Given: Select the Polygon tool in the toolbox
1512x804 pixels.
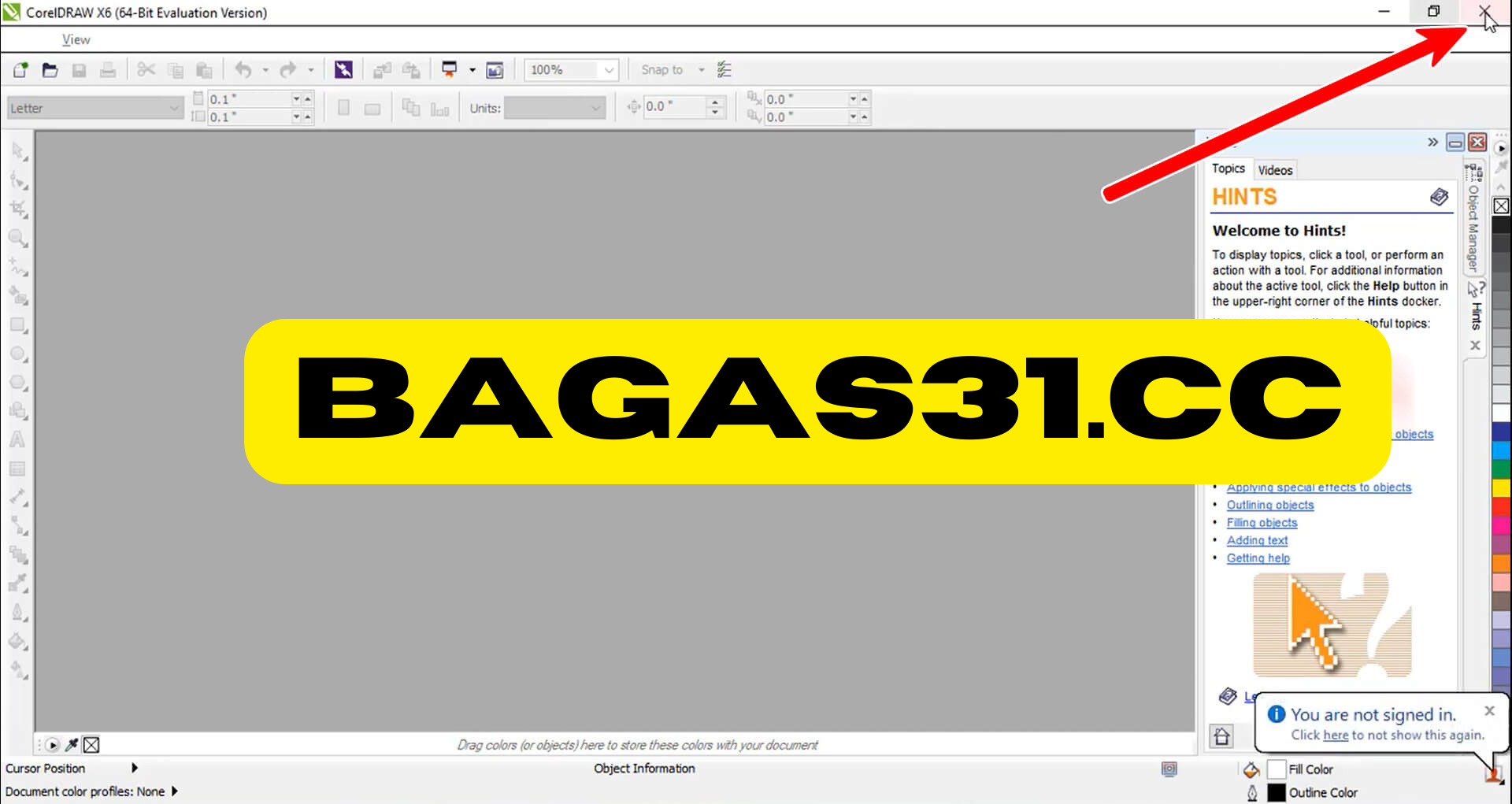Looking at the screenshot, I should [18, 383].
